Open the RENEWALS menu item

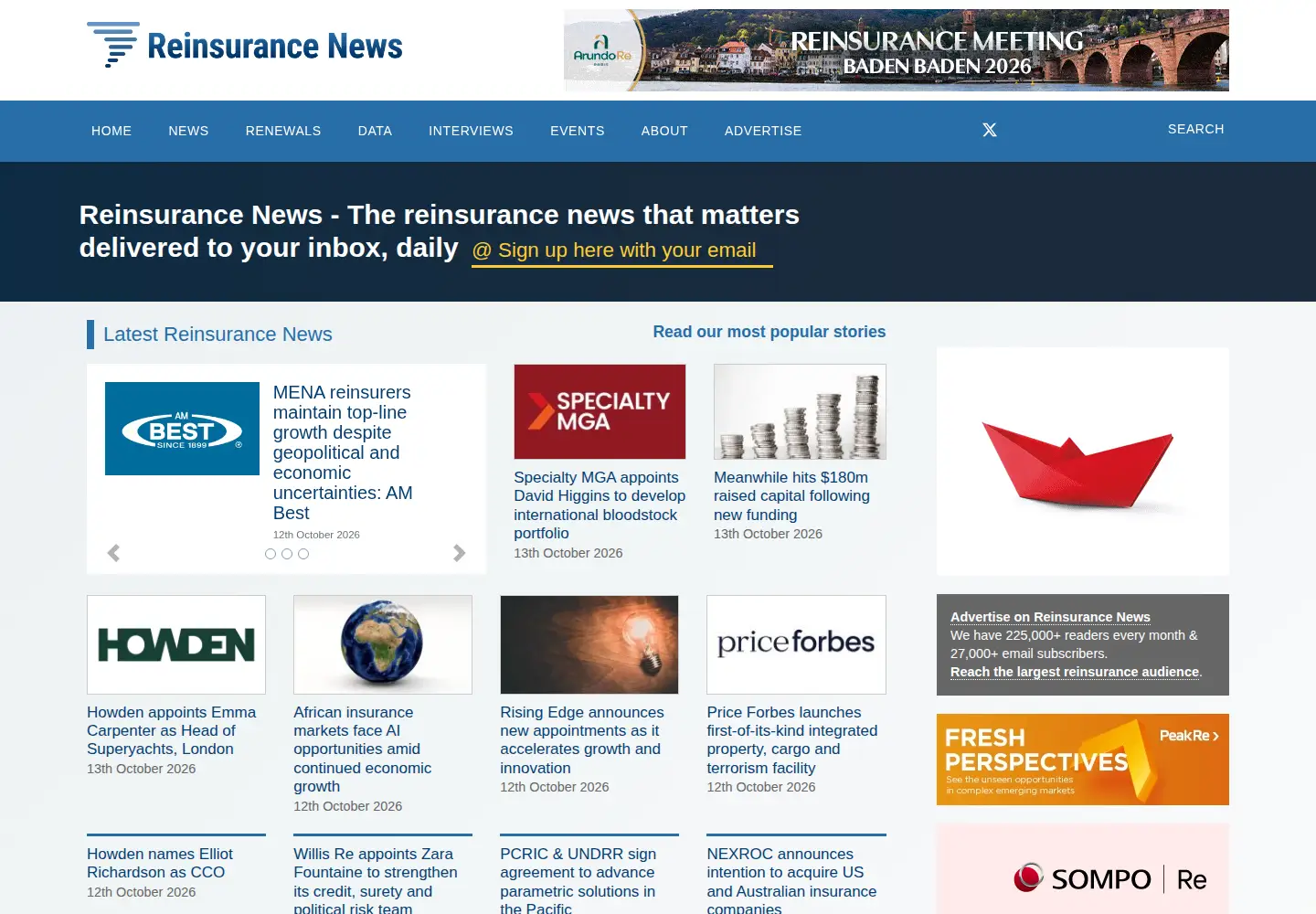click(x=283, y=131)
